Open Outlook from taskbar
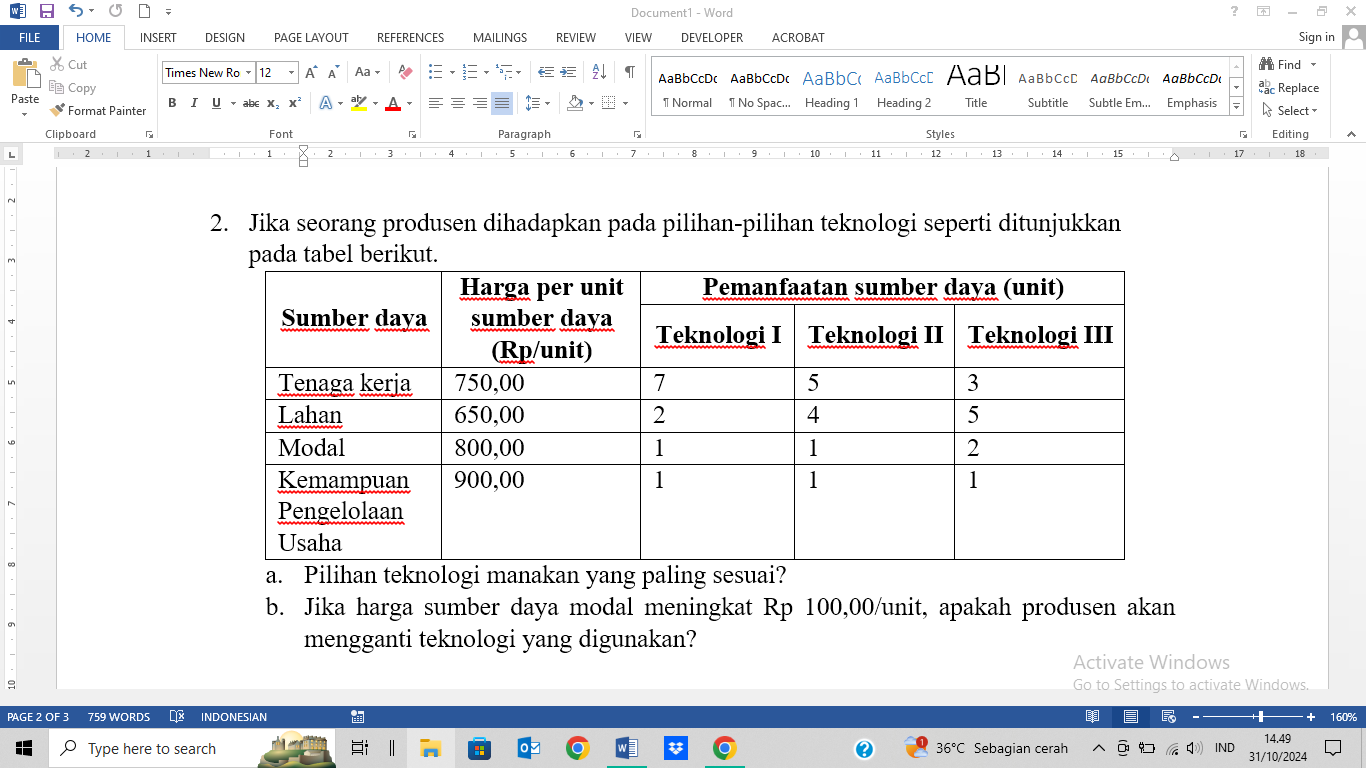This screenshot has height=768, width=1366. (528, 748)
